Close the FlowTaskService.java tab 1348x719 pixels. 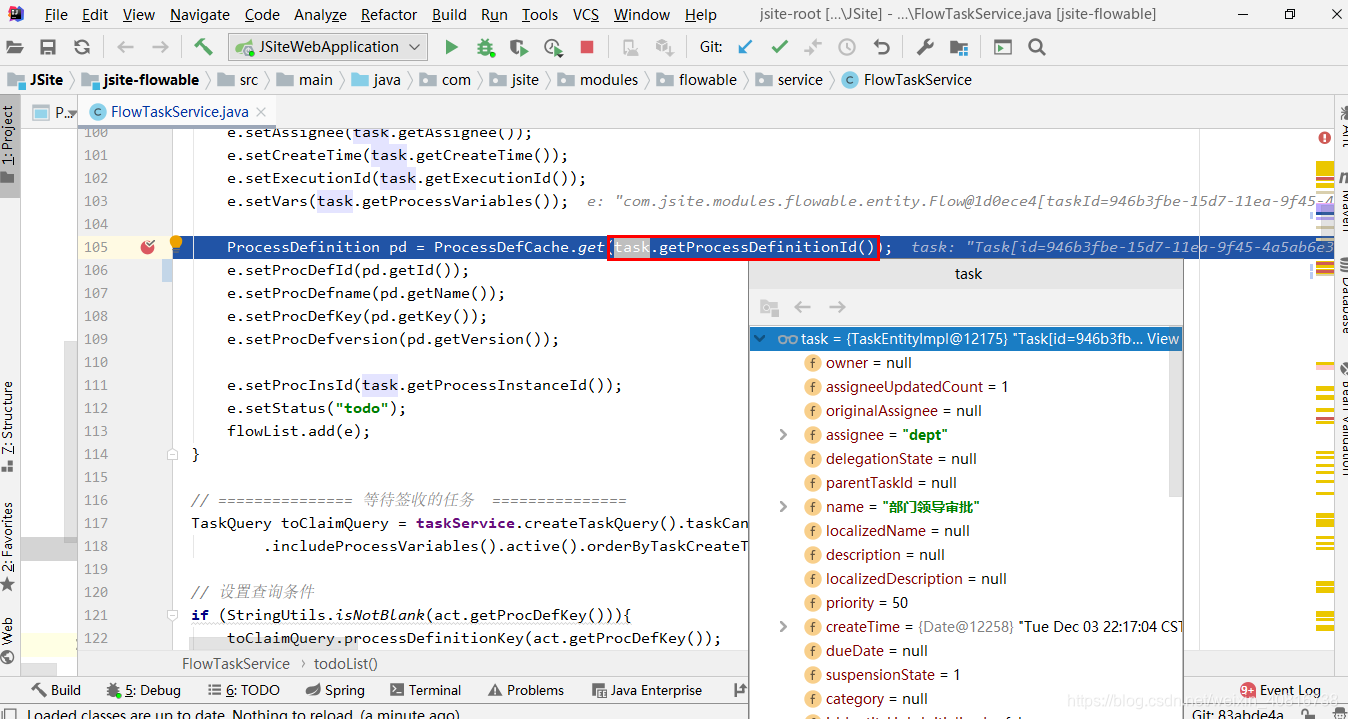[262, 112]
